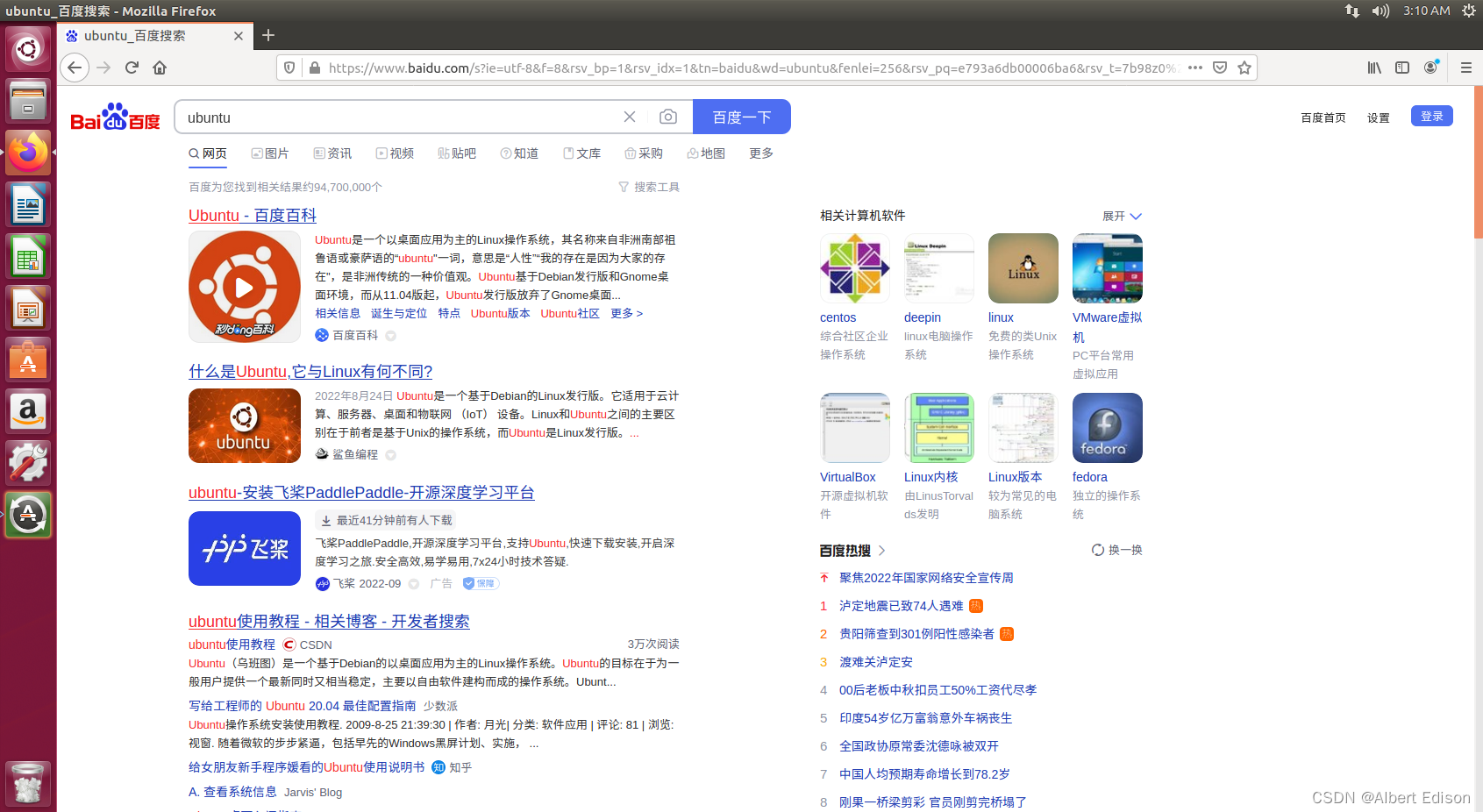Click 换一换 to refresh hot searches
1483x812 pixels.
1116,550
